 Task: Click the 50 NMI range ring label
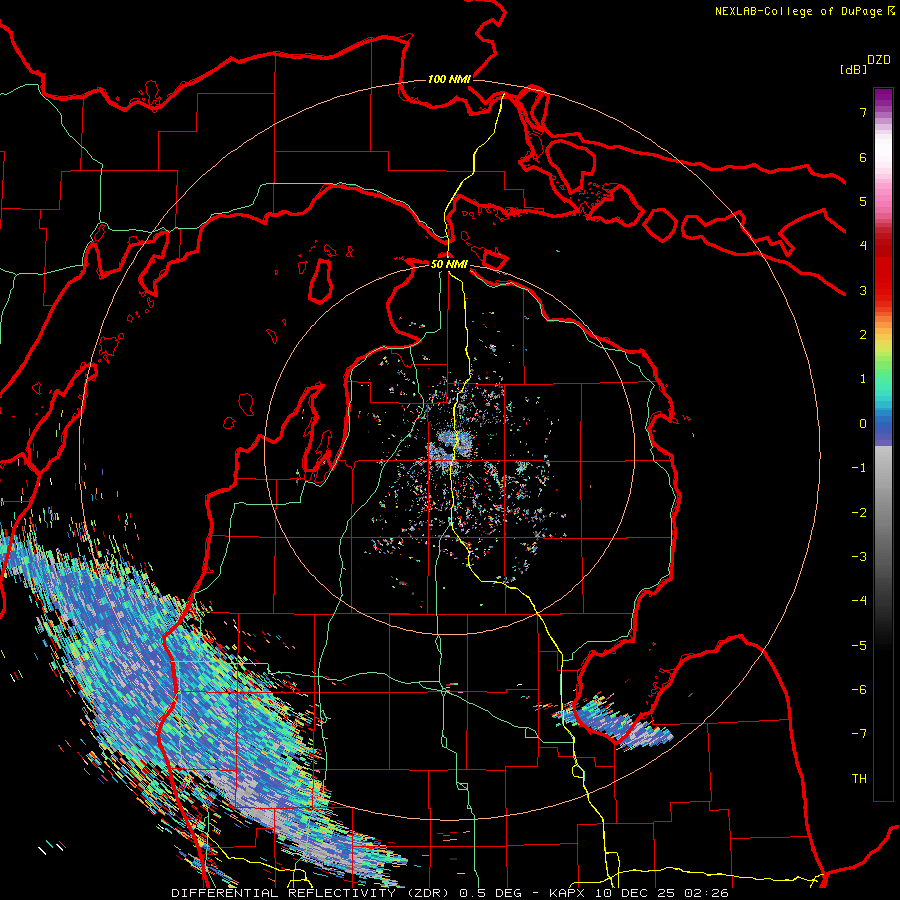[x=449, y=264]
